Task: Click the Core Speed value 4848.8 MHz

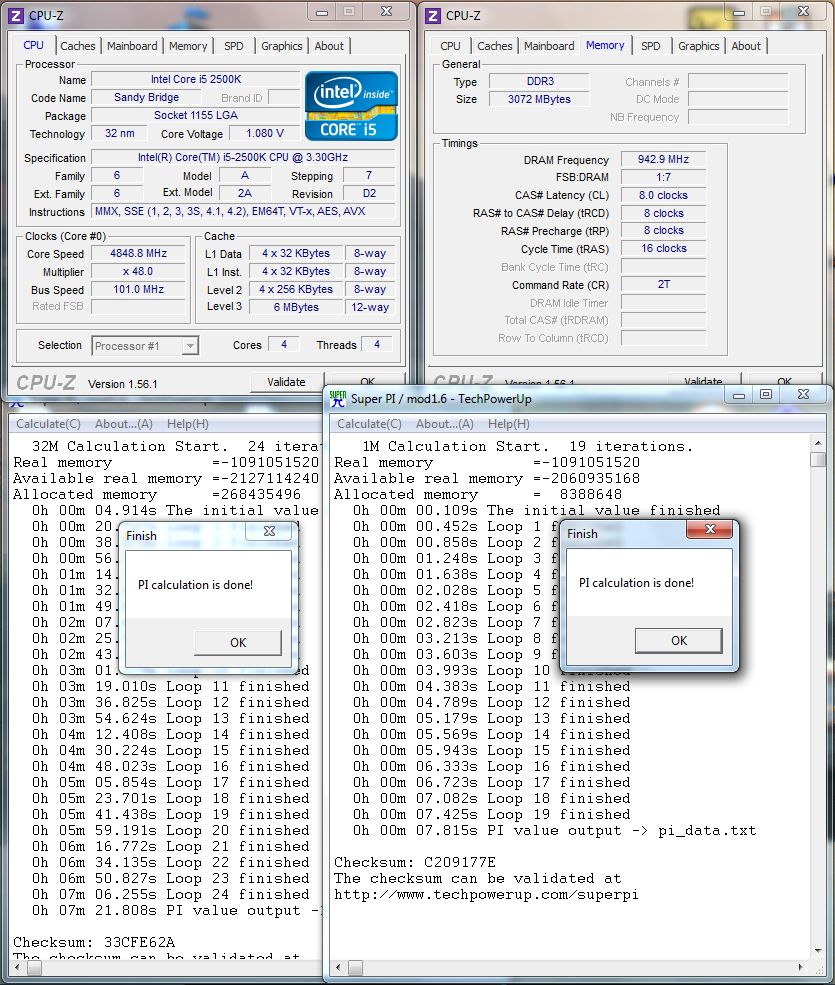Action: coord(139,253)
